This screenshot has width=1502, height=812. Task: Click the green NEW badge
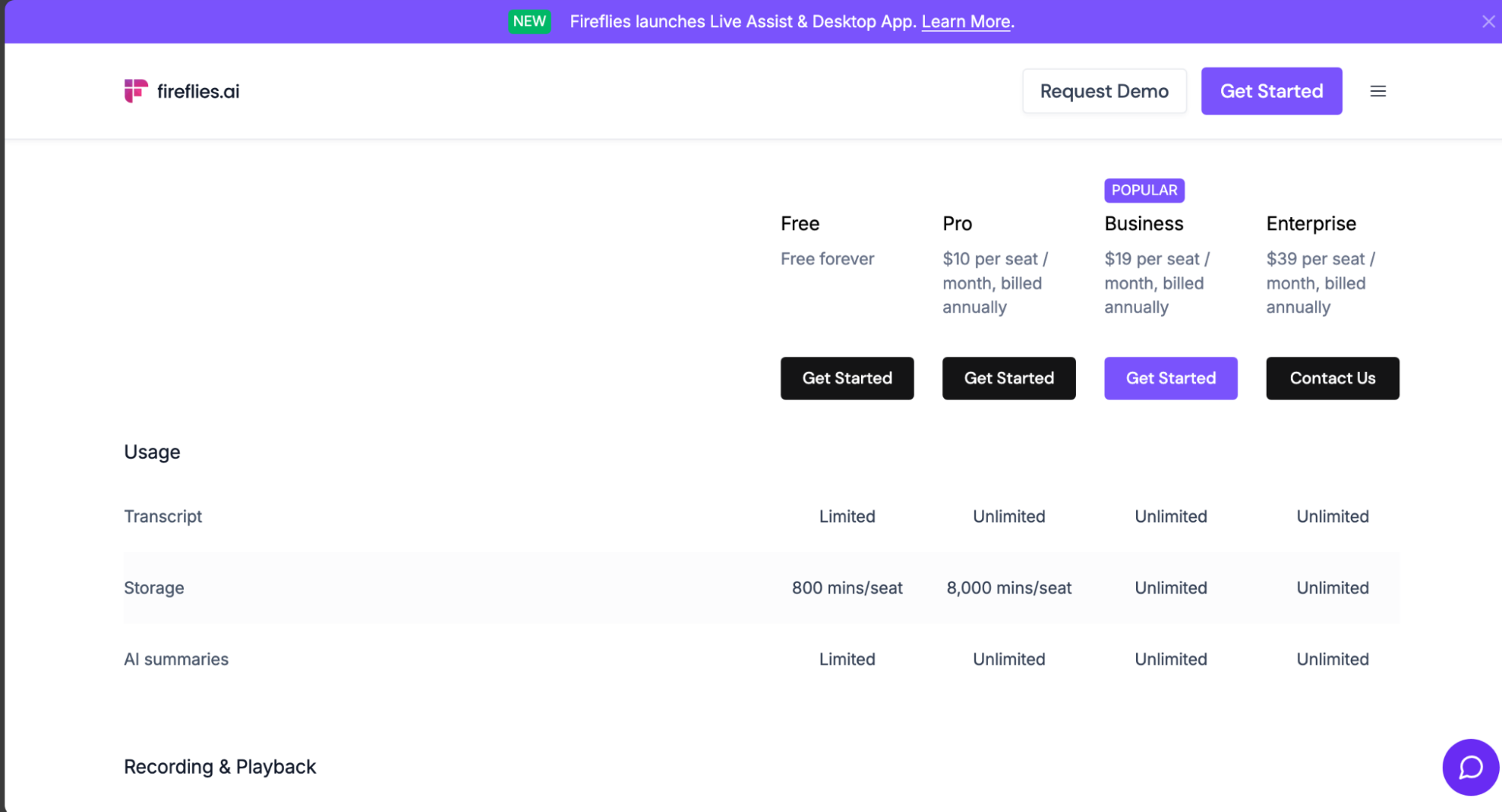pos(529,22)
